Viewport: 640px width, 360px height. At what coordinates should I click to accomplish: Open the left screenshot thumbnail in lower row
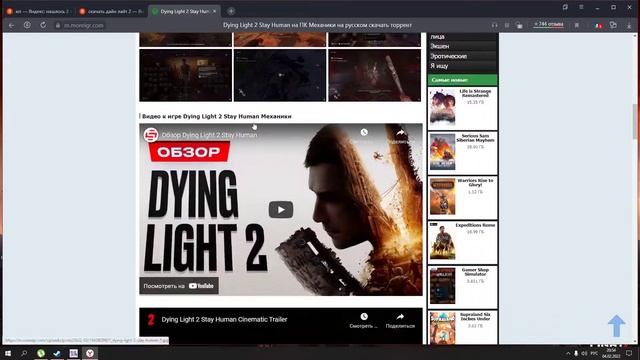point(186,75)
